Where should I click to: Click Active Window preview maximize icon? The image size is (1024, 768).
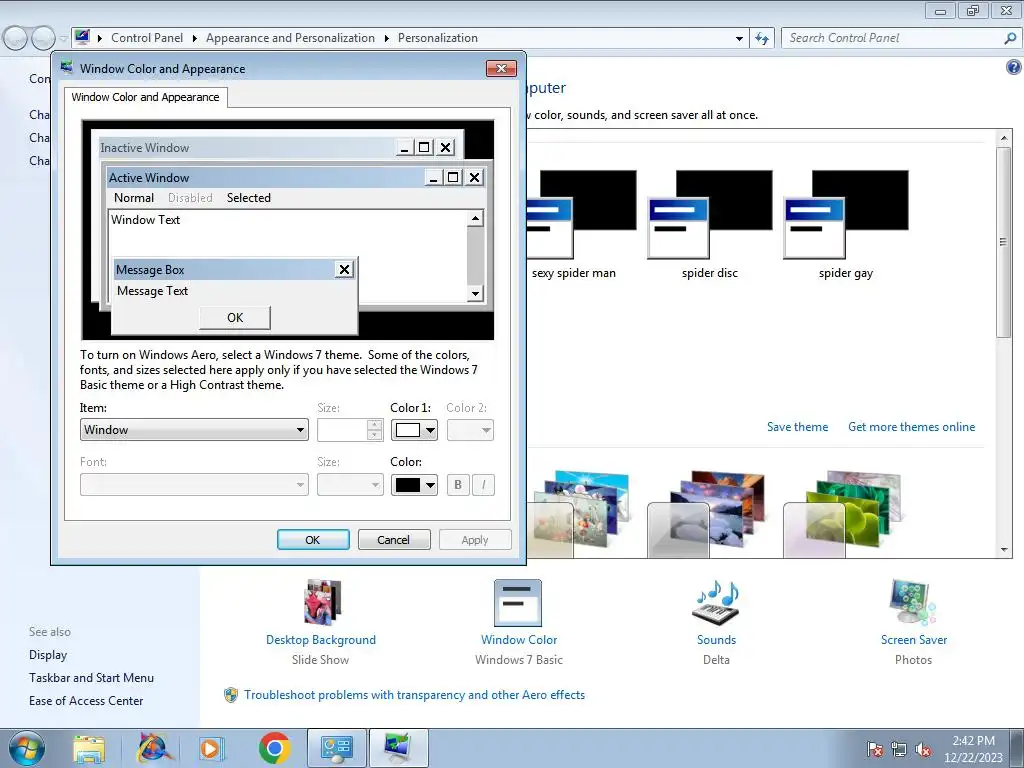453,177
